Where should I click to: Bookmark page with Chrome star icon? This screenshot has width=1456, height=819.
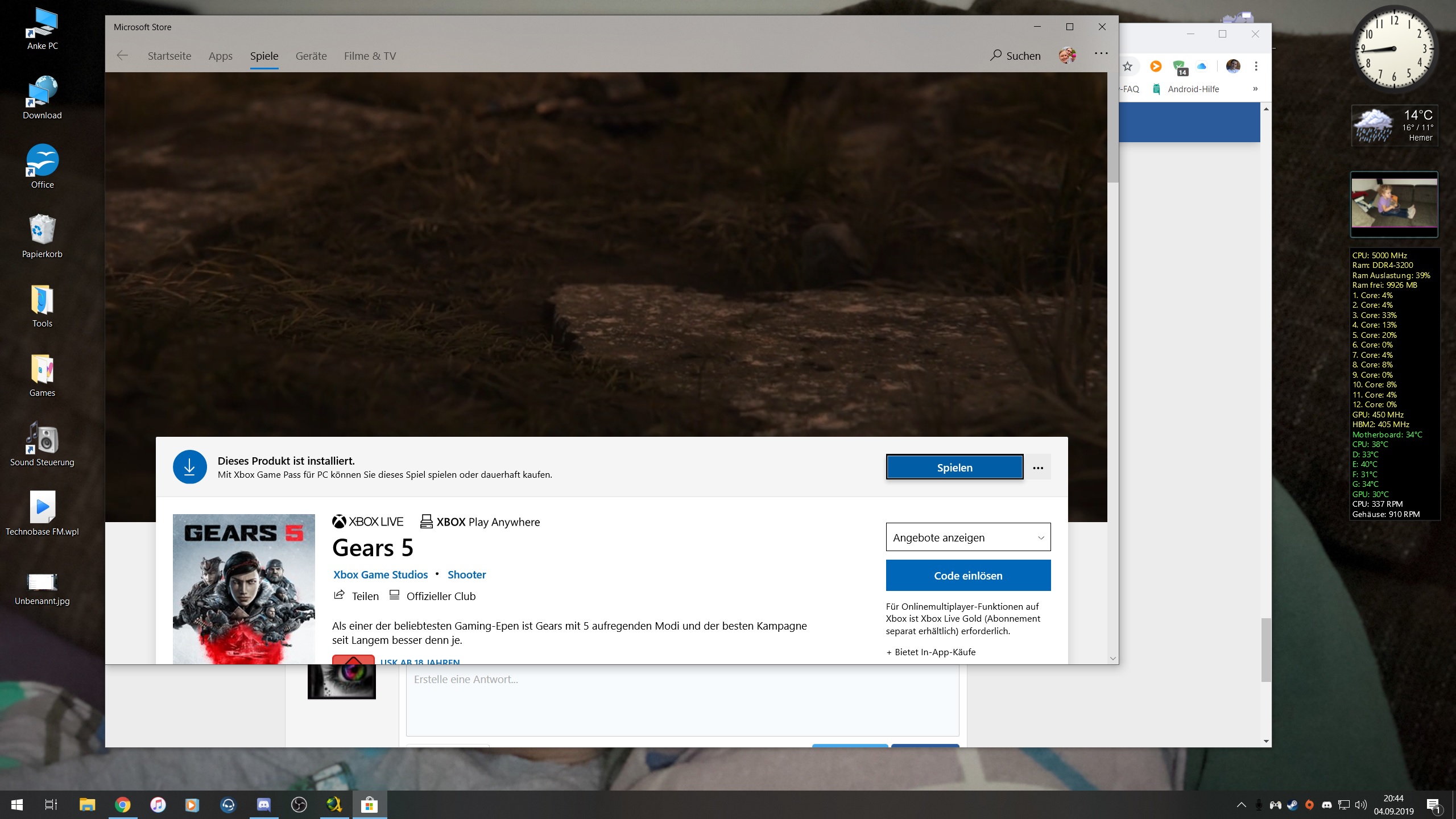(x=1128, y=67)
